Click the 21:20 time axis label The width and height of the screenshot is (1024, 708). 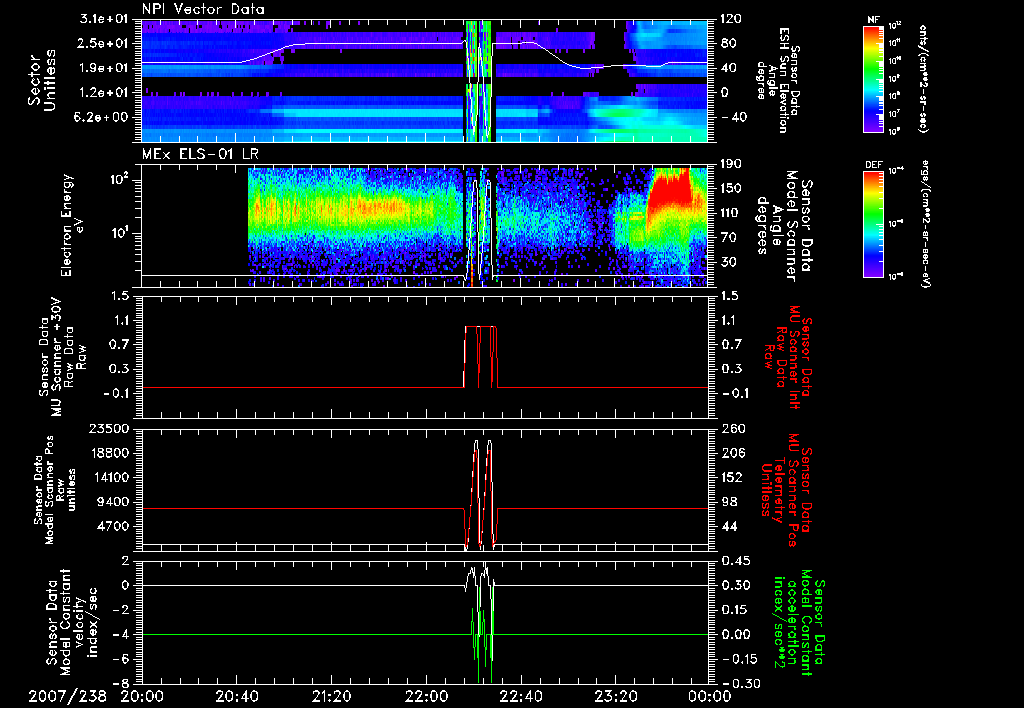pos(332,696)
